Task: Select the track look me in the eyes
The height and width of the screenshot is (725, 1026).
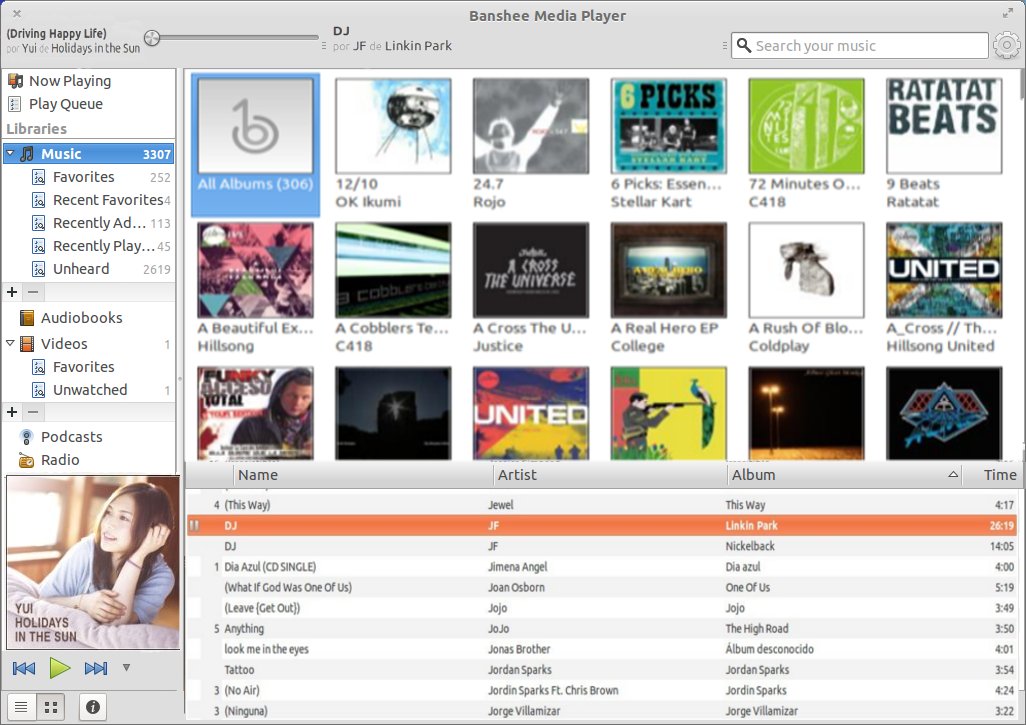Action: (602, 649)
